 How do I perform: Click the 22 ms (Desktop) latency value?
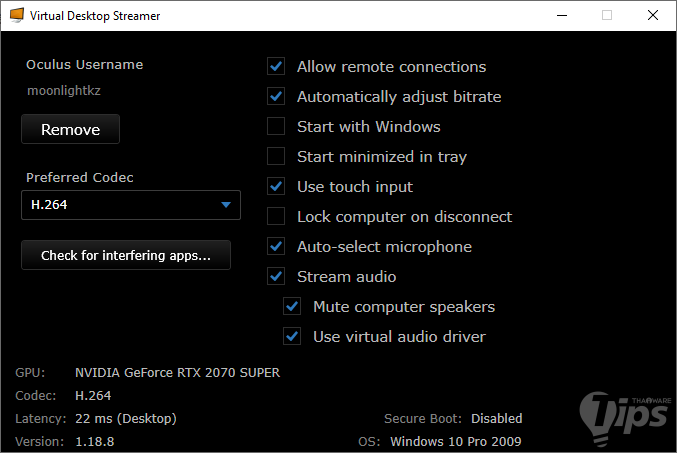126,418
